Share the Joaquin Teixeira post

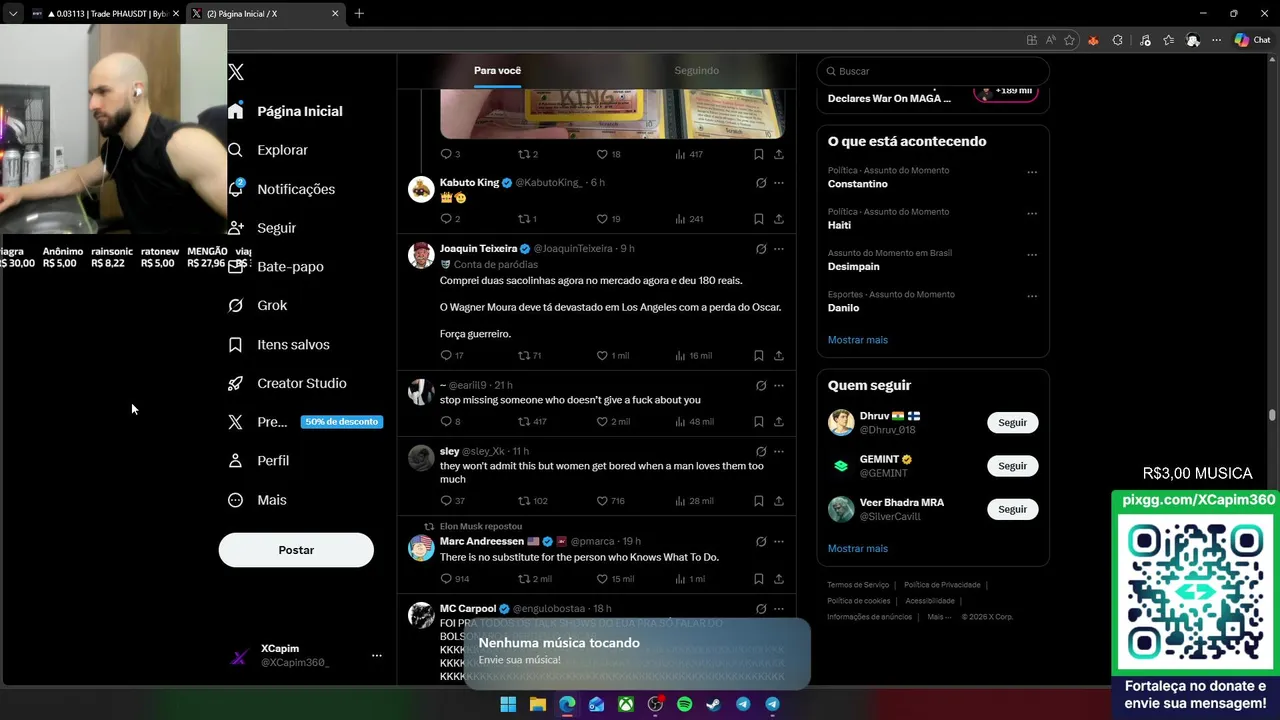click(779, 356)
